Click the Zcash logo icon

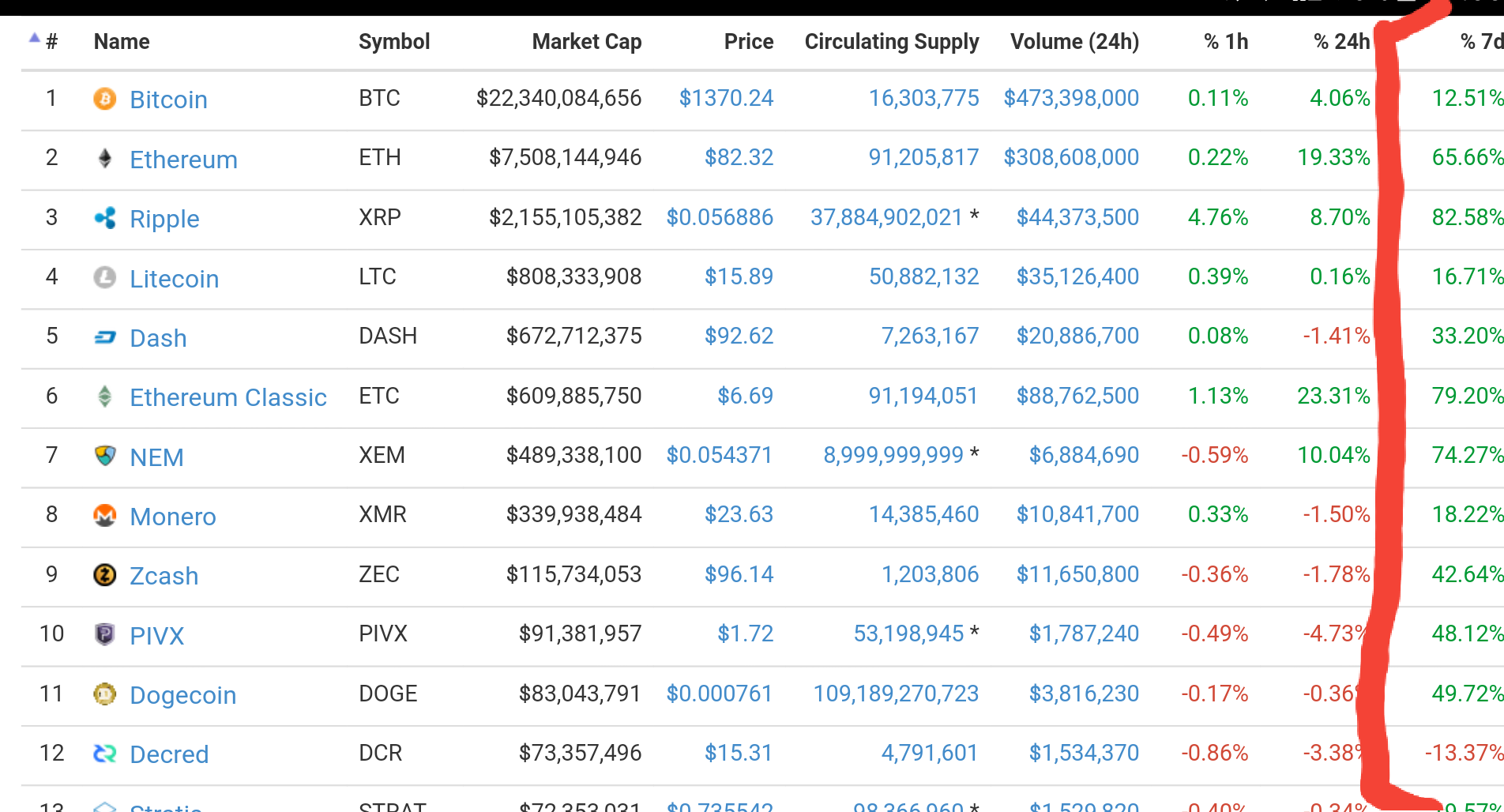104,575
